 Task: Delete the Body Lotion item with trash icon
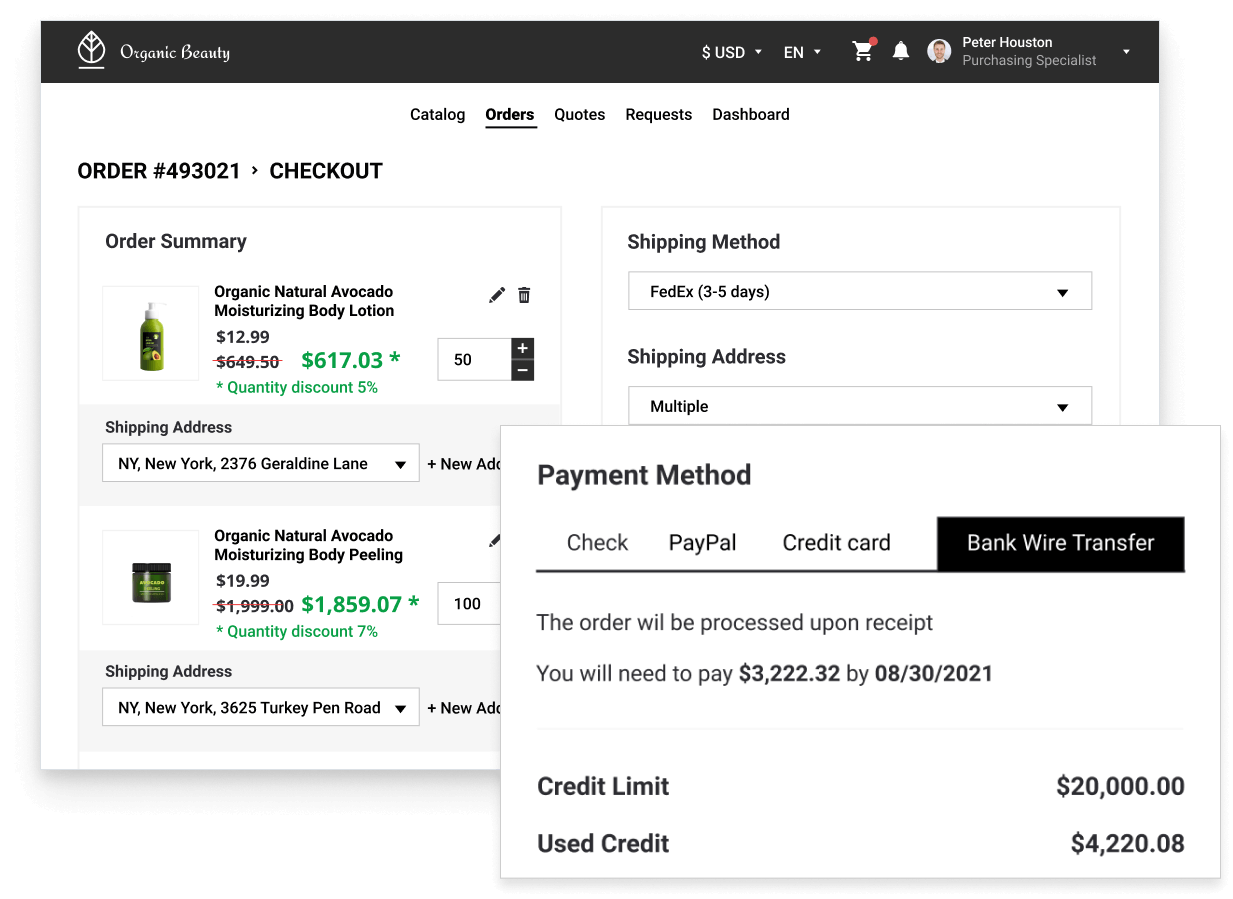[x=524, y=295]
